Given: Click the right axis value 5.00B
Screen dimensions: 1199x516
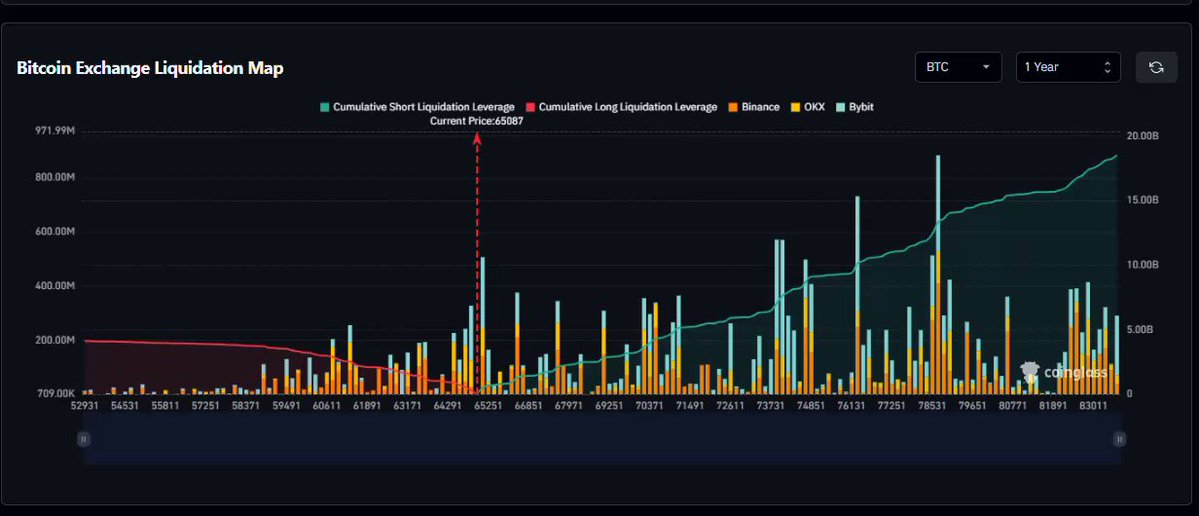Looking at the screenshot, I should [x=1142, y=329].
